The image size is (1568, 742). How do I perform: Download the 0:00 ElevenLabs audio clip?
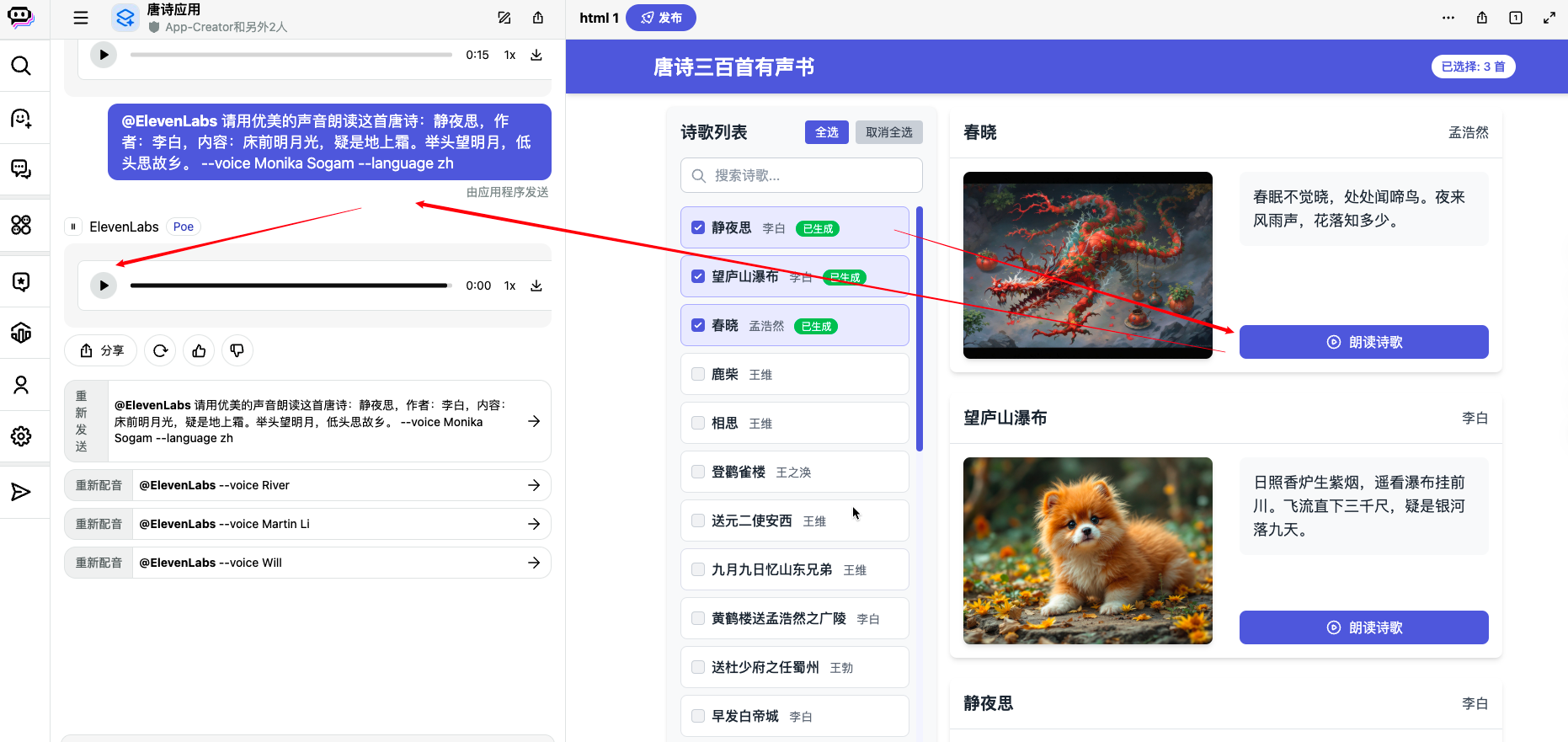(x=536, y=286)
